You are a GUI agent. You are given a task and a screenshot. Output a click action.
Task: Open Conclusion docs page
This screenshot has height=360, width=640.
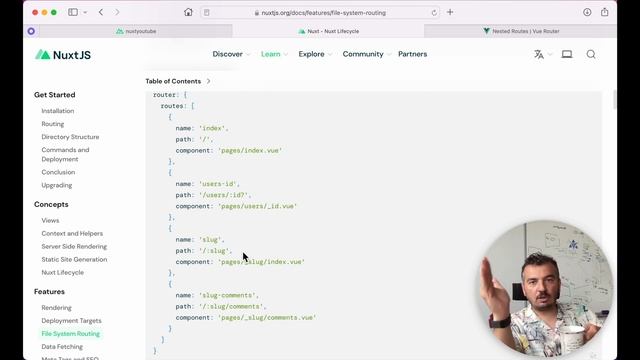pos(58,172)
